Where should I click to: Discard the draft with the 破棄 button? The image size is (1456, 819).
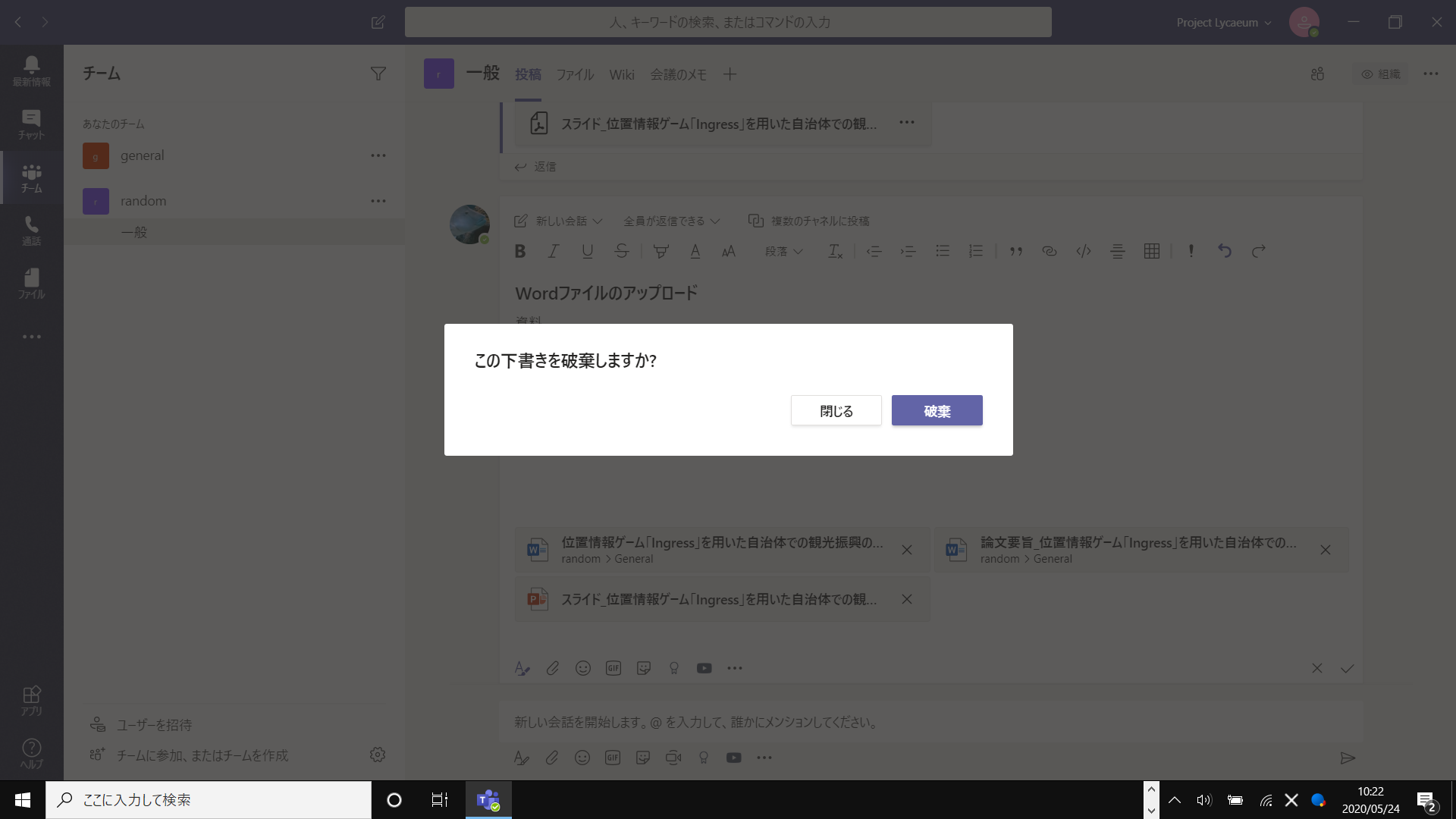(937, 410)
